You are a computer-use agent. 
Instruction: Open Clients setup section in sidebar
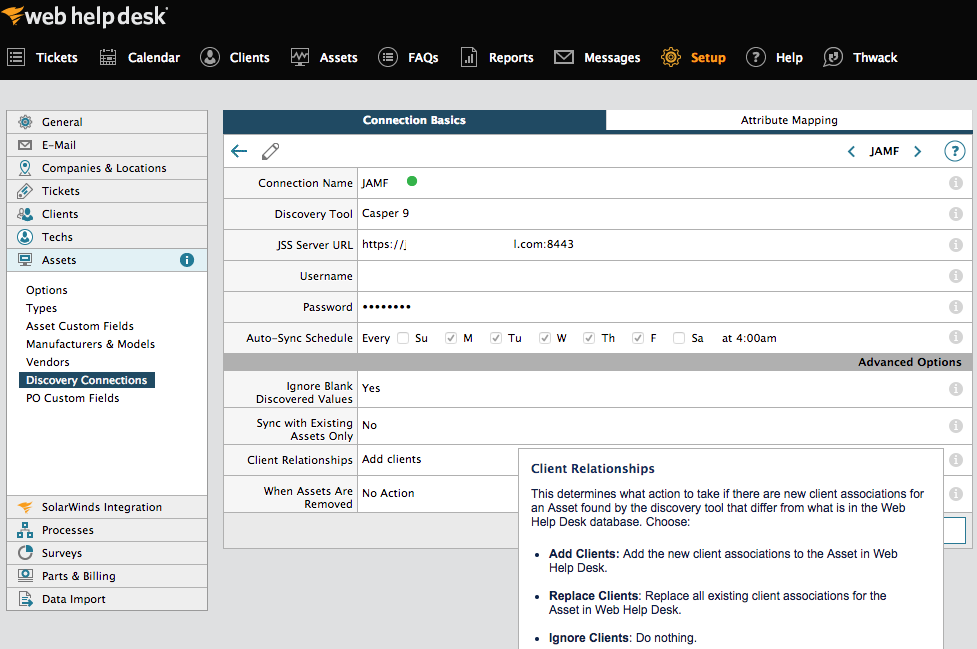(107, 214)
